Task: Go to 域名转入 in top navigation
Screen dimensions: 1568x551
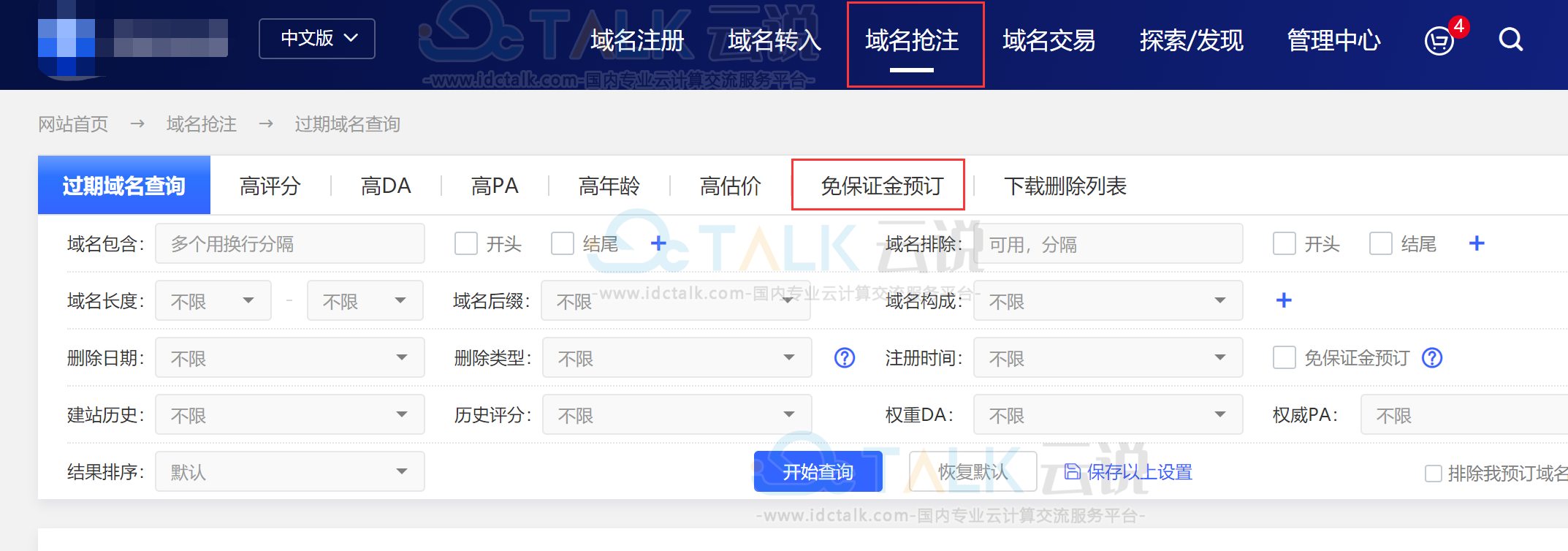Action: [x=775, y=40]
